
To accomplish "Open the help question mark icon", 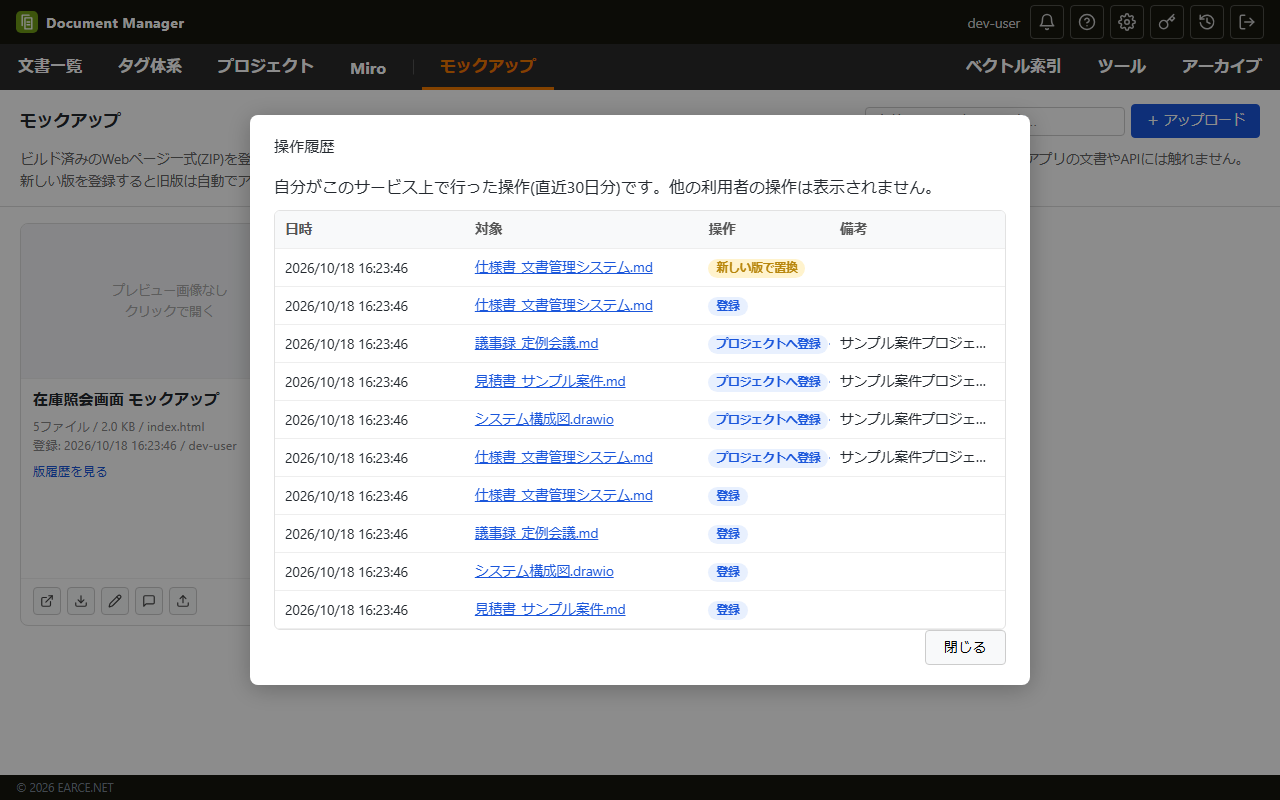I will 1087,22.
